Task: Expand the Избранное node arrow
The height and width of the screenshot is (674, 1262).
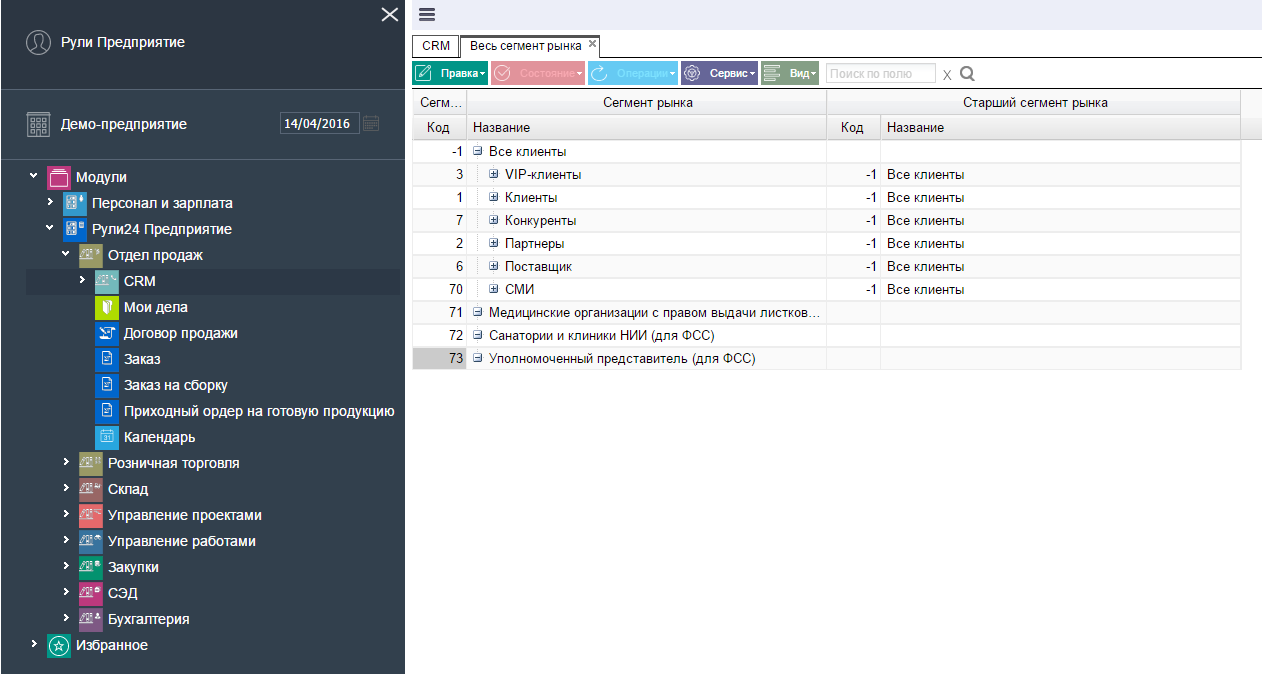Action: tap(34, 644)
